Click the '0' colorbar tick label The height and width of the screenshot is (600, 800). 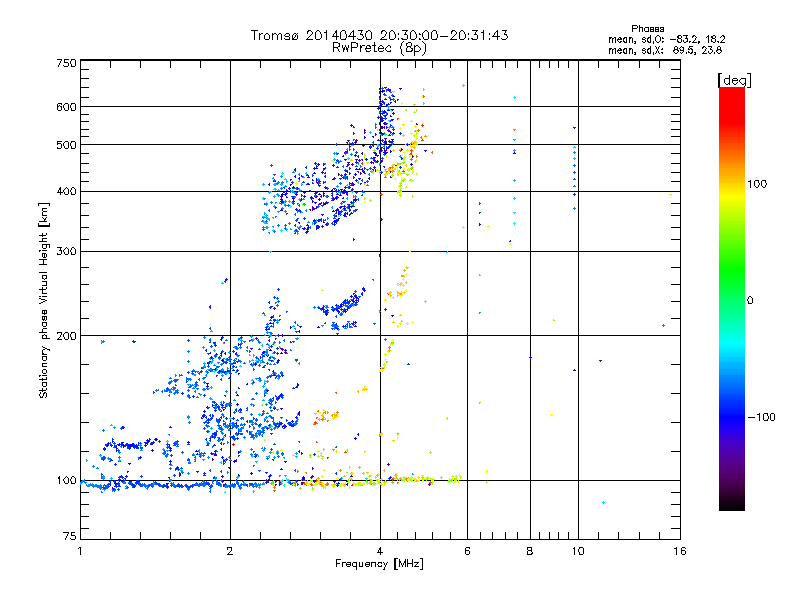click(x=750, y=301)
